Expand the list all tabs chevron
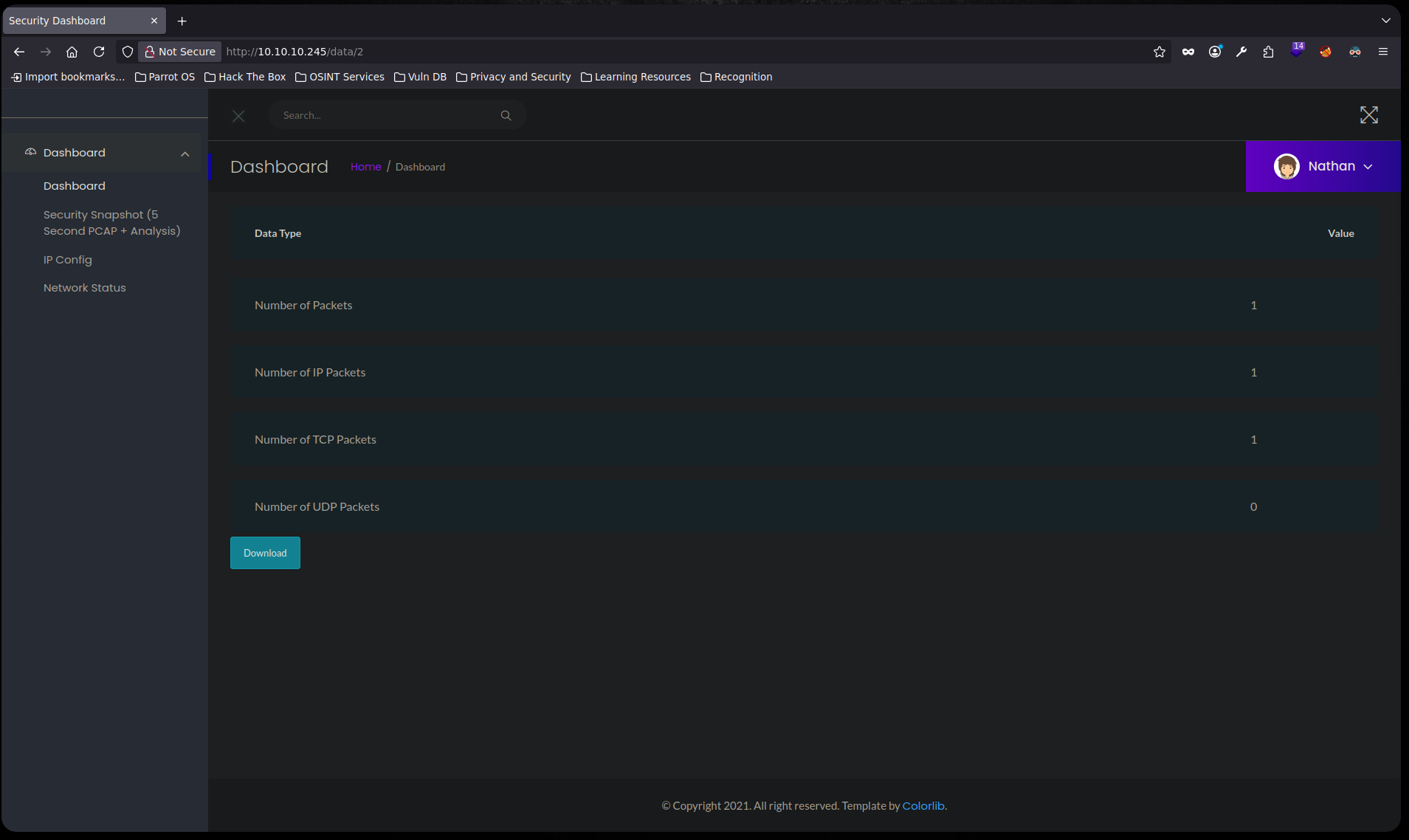Viewport: 1409px width, 840px height. 1385,21
